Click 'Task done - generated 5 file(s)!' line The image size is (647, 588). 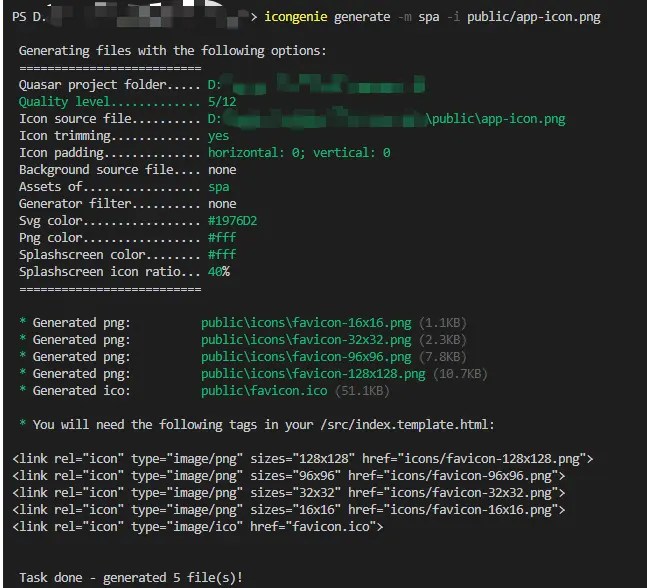pos(131,578)
